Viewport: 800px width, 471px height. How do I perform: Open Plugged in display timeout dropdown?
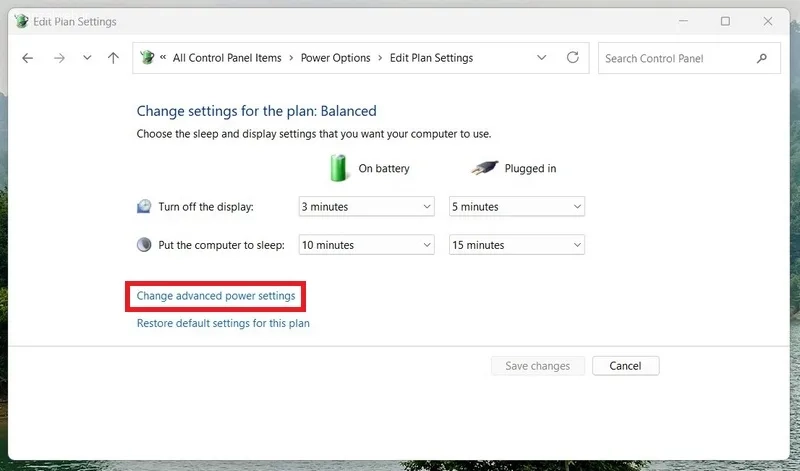click(517, 207)
